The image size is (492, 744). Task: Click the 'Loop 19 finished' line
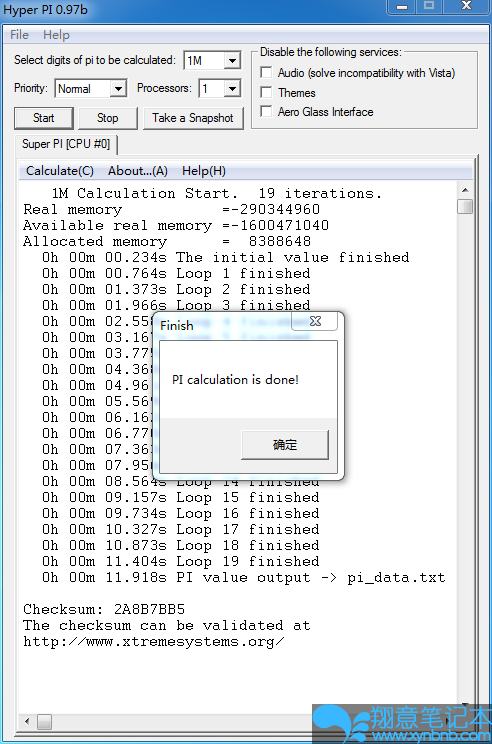pyautogui.click(x=181, y=561)
